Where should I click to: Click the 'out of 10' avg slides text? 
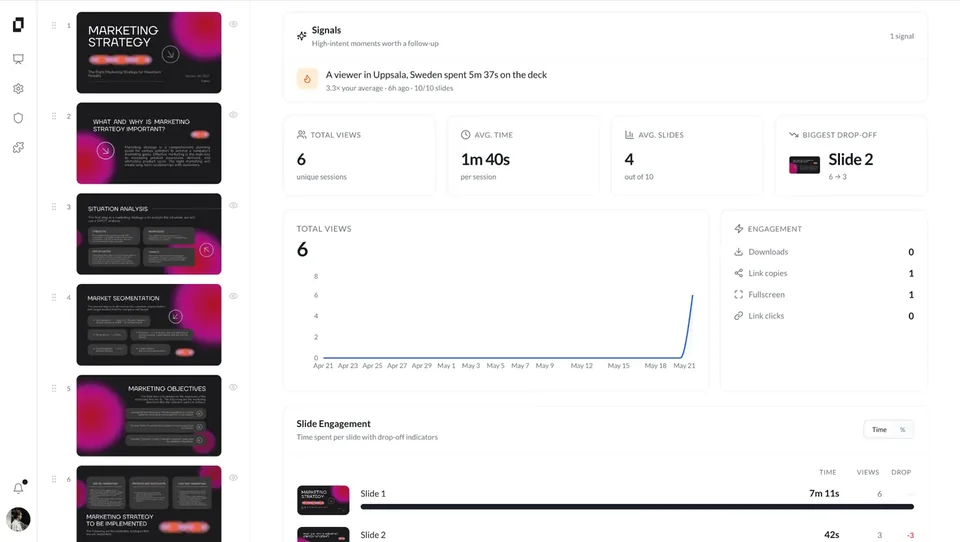click(x=639, y=177)
